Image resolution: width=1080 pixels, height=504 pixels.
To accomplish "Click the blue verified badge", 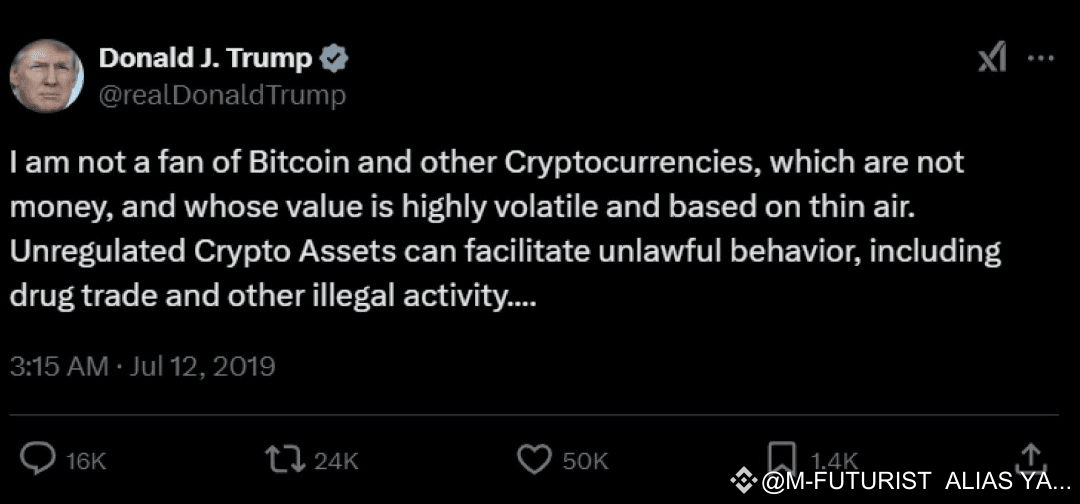I will coord(334,60).
